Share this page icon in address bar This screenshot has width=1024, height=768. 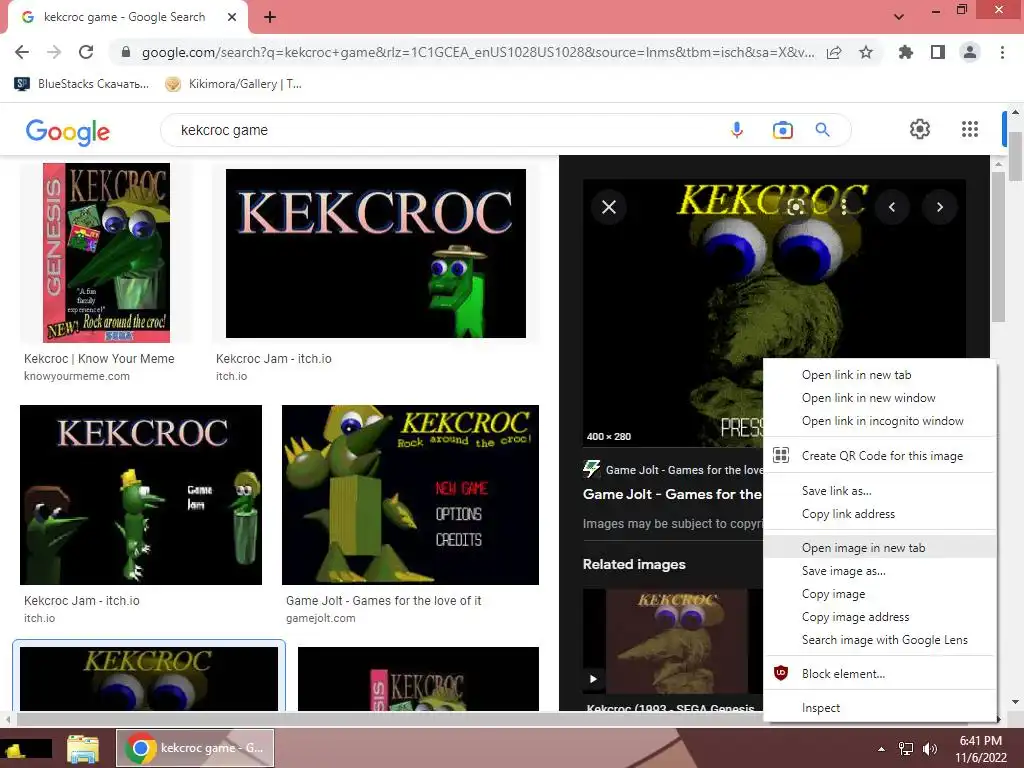pos(834,52)
